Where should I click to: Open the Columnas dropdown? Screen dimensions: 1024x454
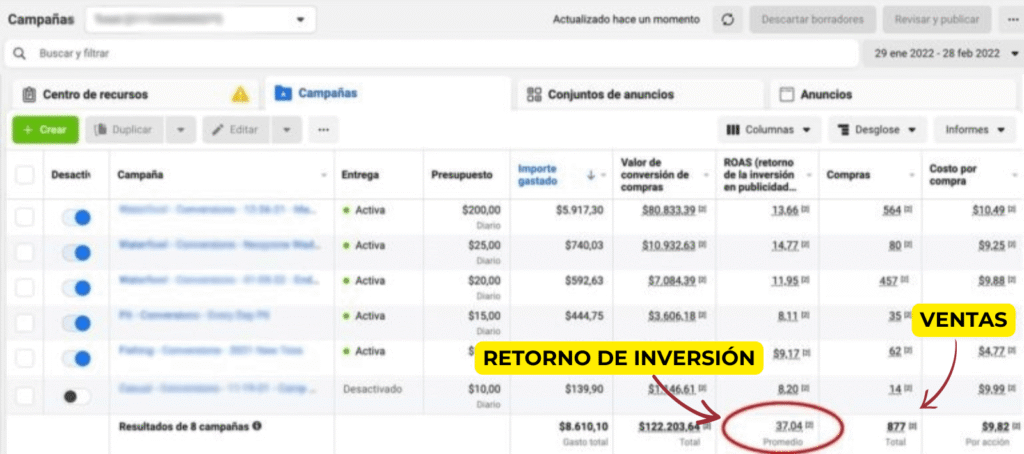[770, 130]
